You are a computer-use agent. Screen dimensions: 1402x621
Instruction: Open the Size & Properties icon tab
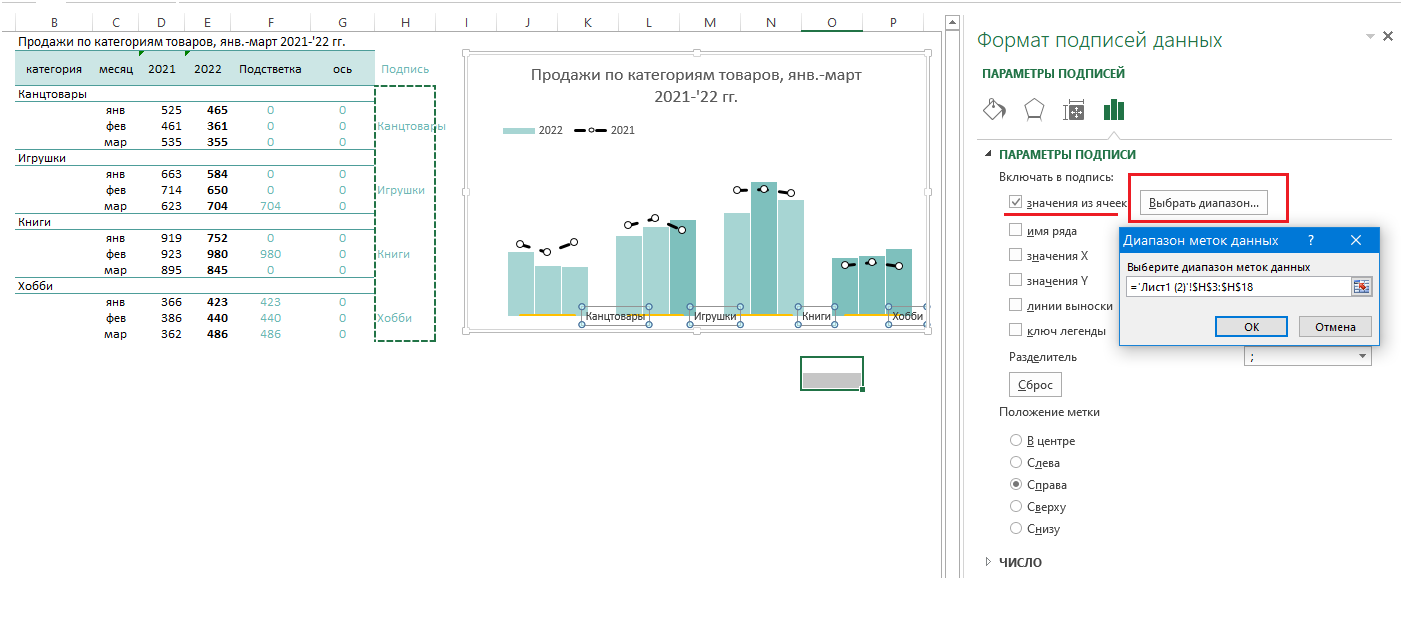1074,110
